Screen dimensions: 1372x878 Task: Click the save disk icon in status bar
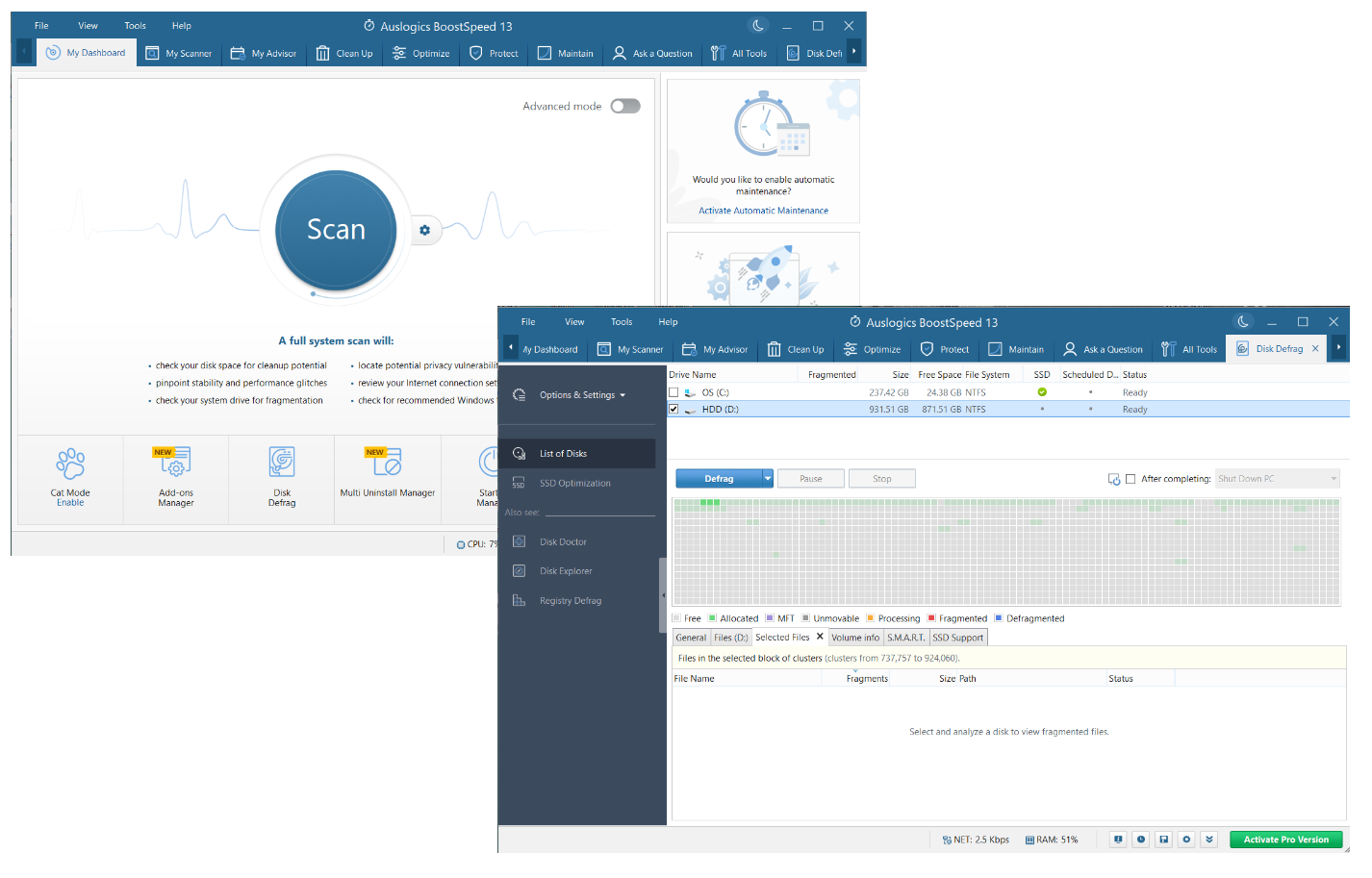1163,840
